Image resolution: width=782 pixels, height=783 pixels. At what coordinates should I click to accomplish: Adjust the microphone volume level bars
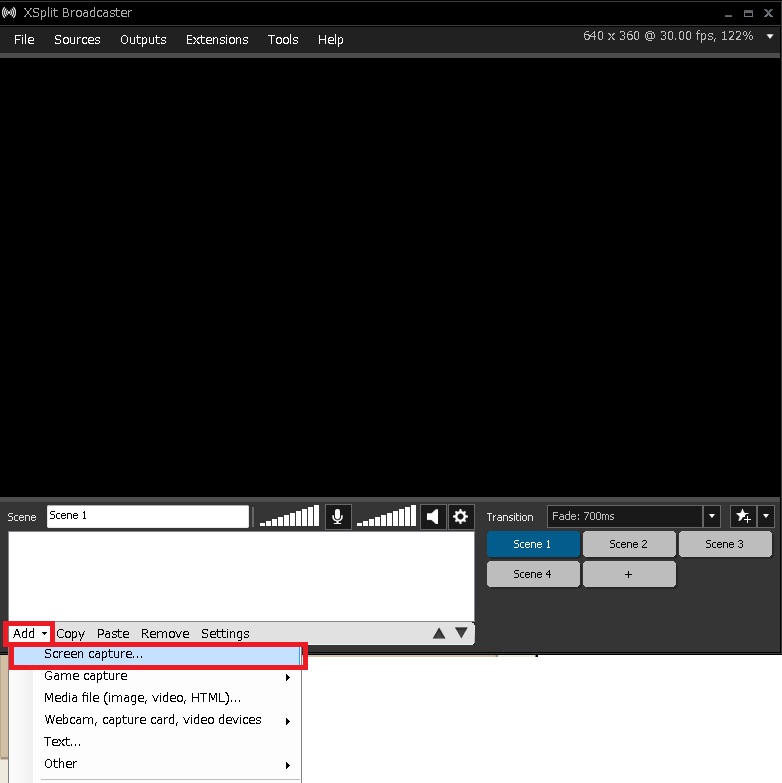pos(289,516)
